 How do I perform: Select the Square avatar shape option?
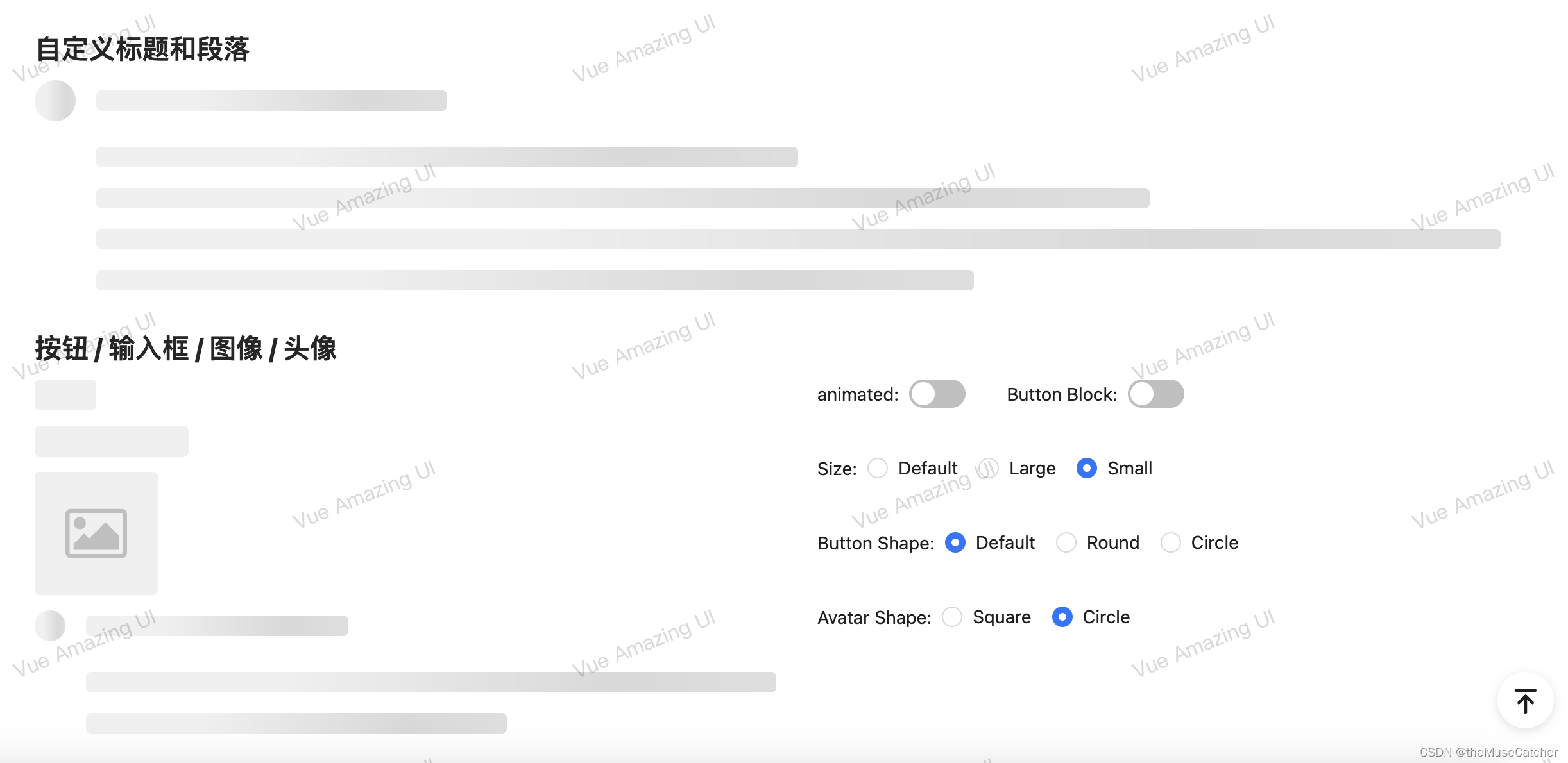pos(952,617)
